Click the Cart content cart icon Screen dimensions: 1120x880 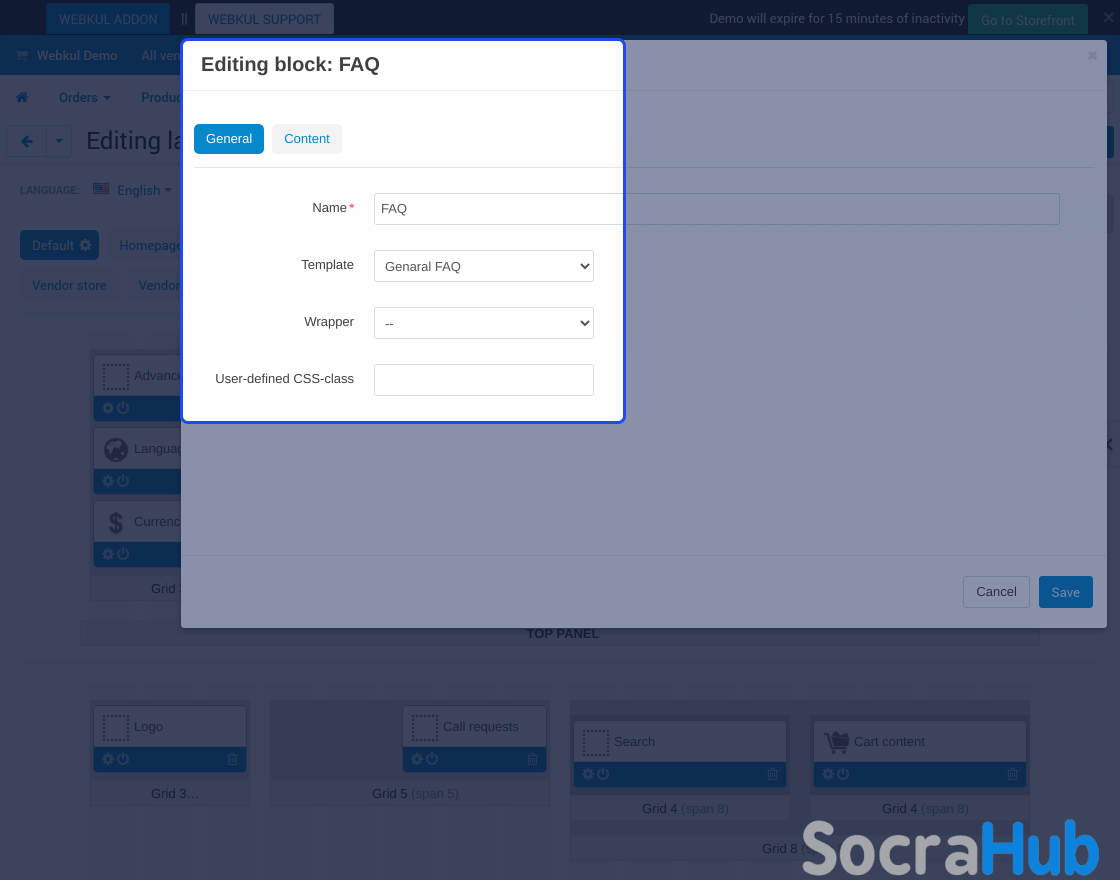836,741
